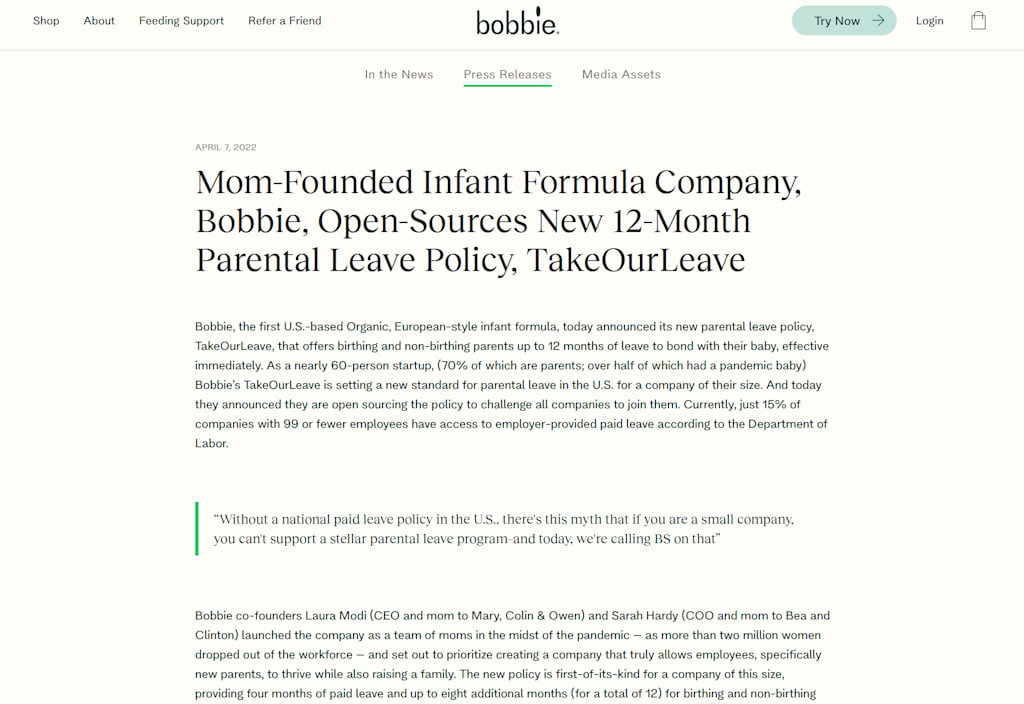This screenshot has width=1024, height=704.
Task: Click the green vertical bar beside the quote
Action: tap(197, 528)
